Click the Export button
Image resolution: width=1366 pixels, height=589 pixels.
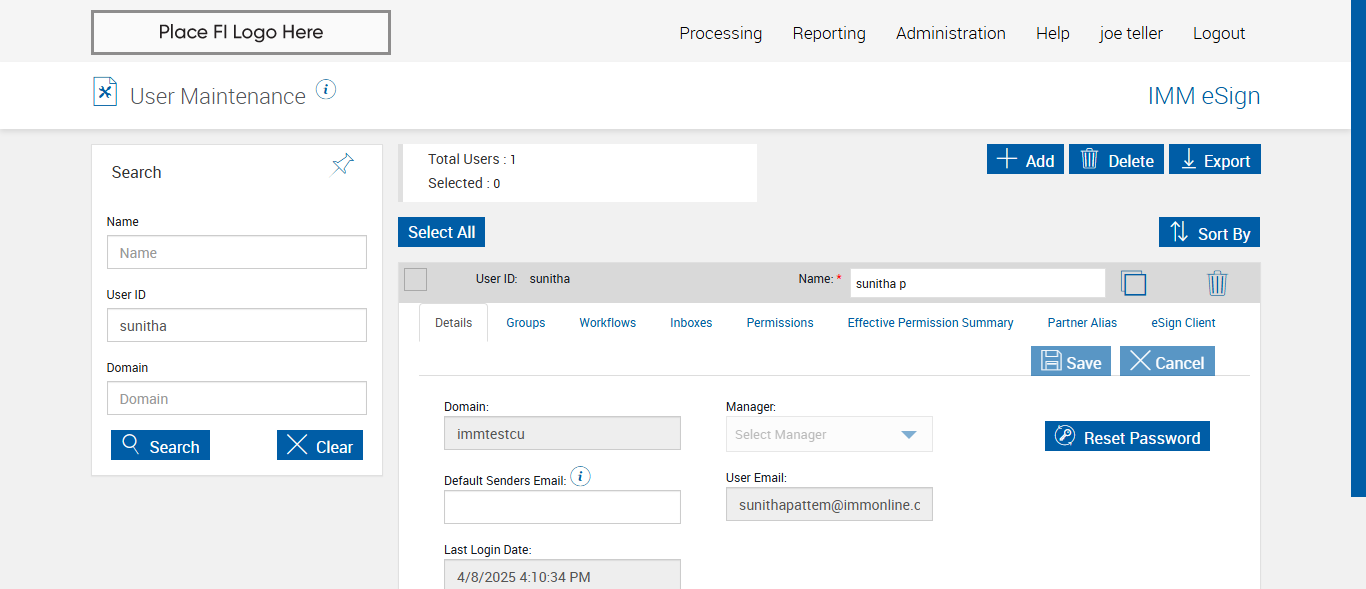pos(1214,160)
